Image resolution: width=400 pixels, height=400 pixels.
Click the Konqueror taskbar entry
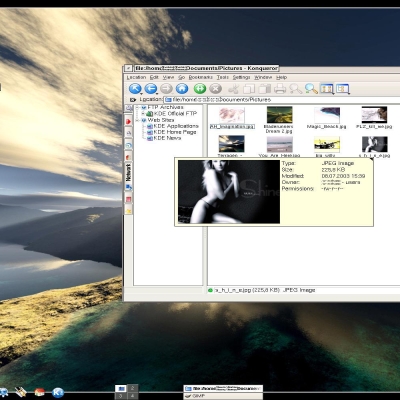223,389
